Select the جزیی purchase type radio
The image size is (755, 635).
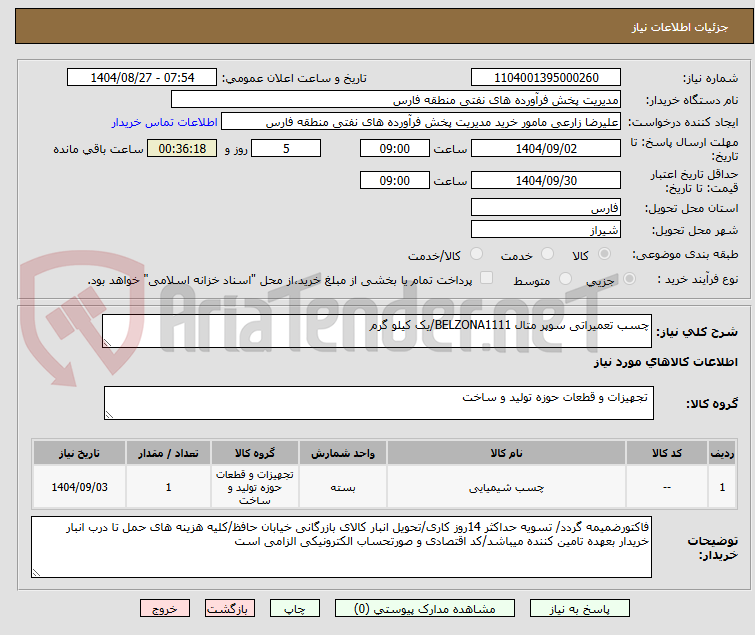click(x=629, y=279)
